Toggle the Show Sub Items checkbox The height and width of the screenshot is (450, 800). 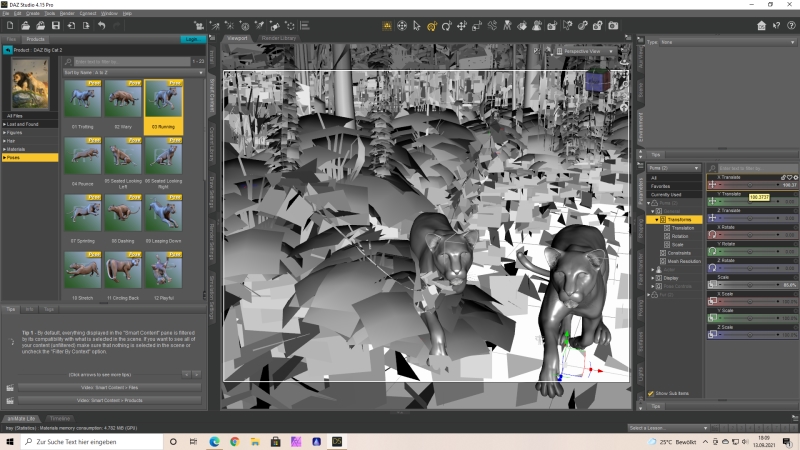point(651,393)
